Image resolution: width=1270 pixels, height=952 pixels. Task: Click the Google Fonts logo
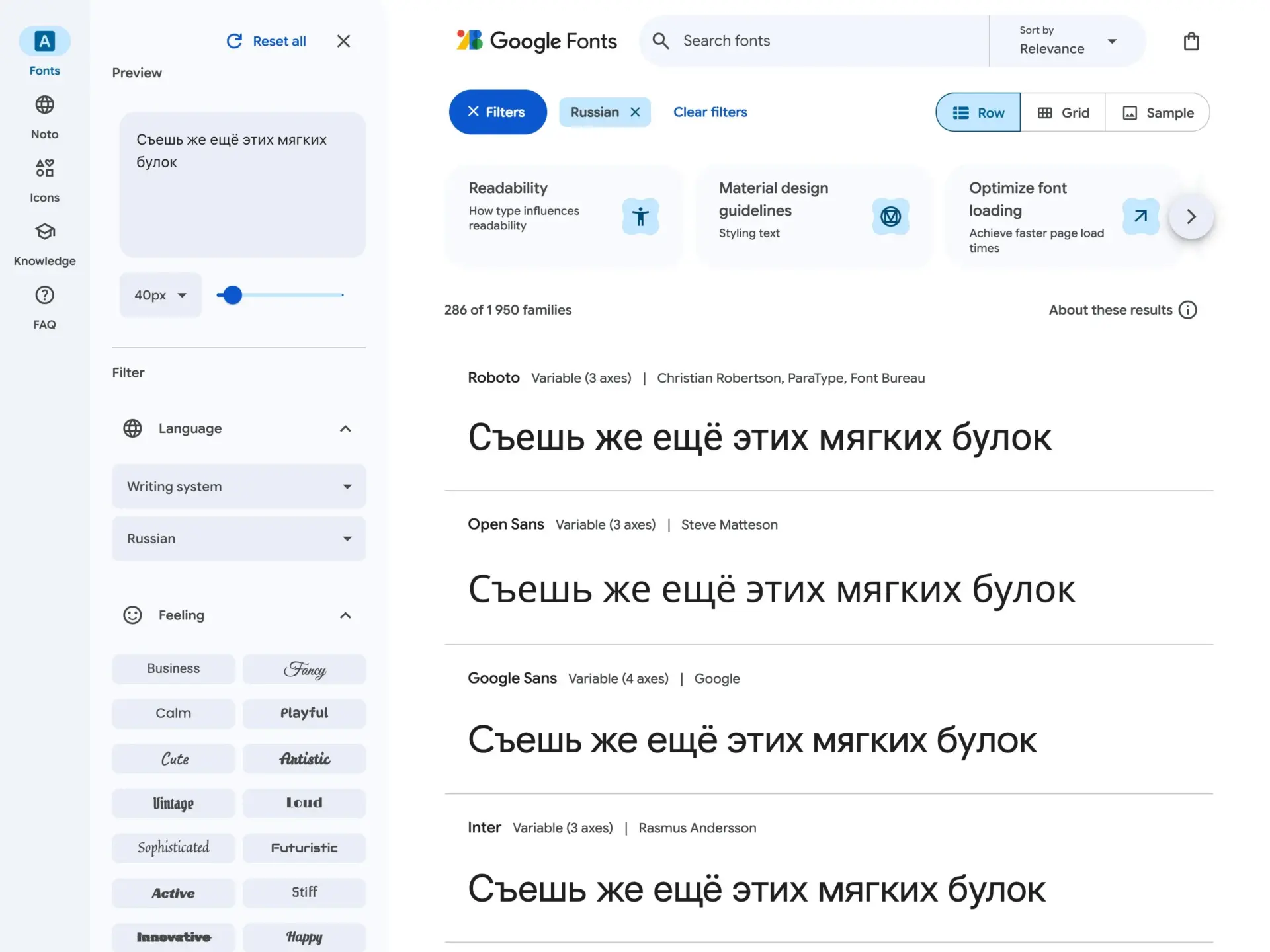[536, 41]
